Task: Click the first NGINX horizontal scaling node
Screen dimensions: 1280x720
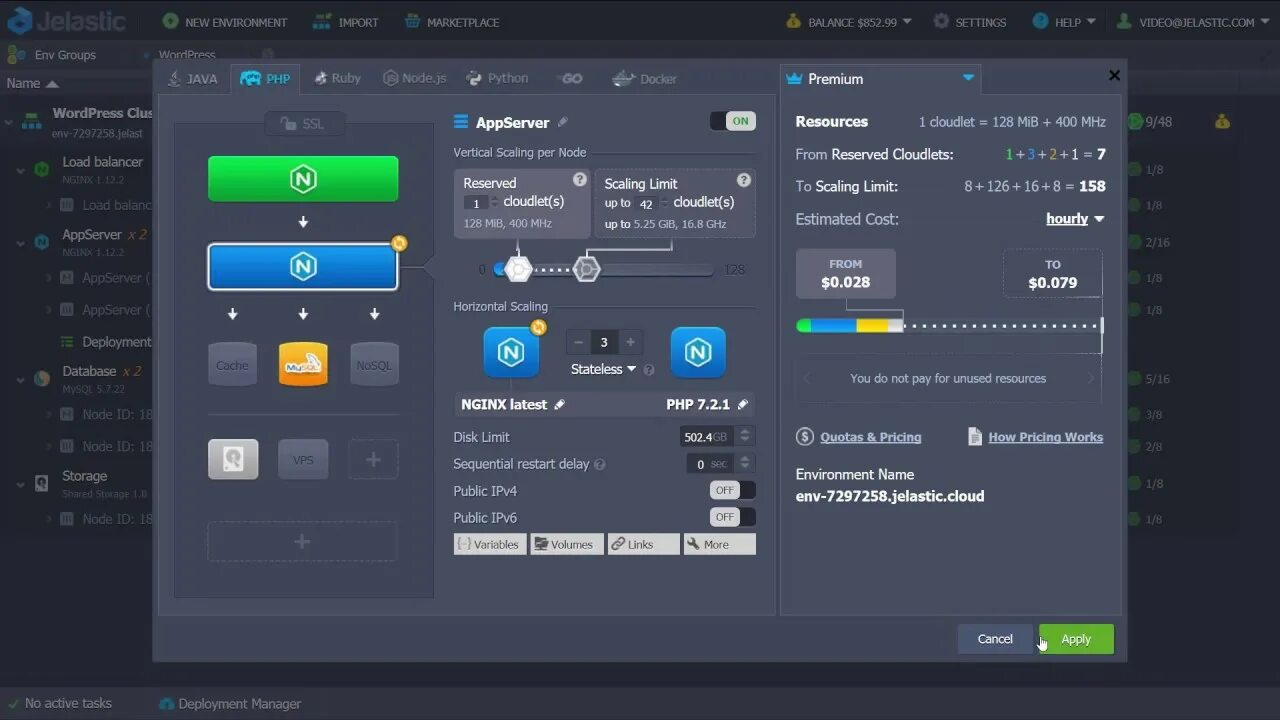Action: 511,352
